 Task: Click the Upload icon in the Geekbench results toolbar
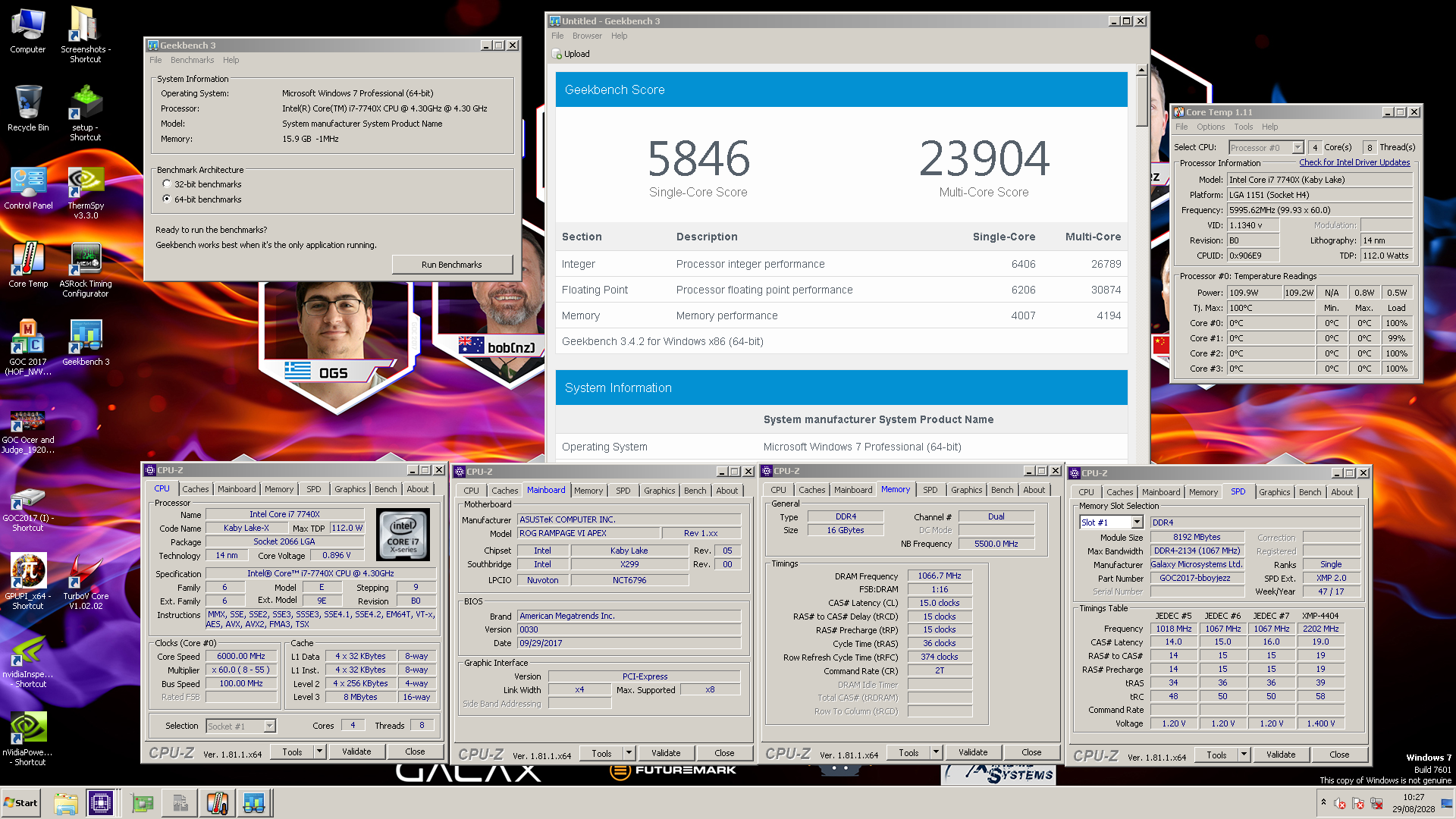click(557, 54)
